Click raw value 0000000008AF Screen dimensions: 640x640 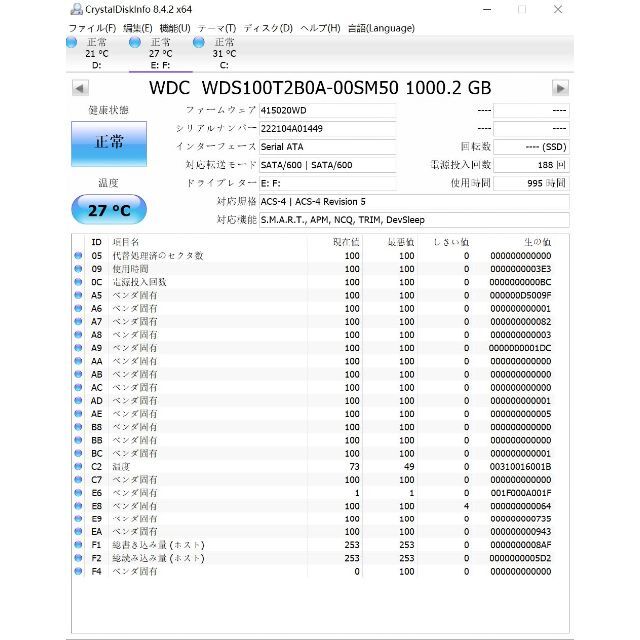click(521, 545)
